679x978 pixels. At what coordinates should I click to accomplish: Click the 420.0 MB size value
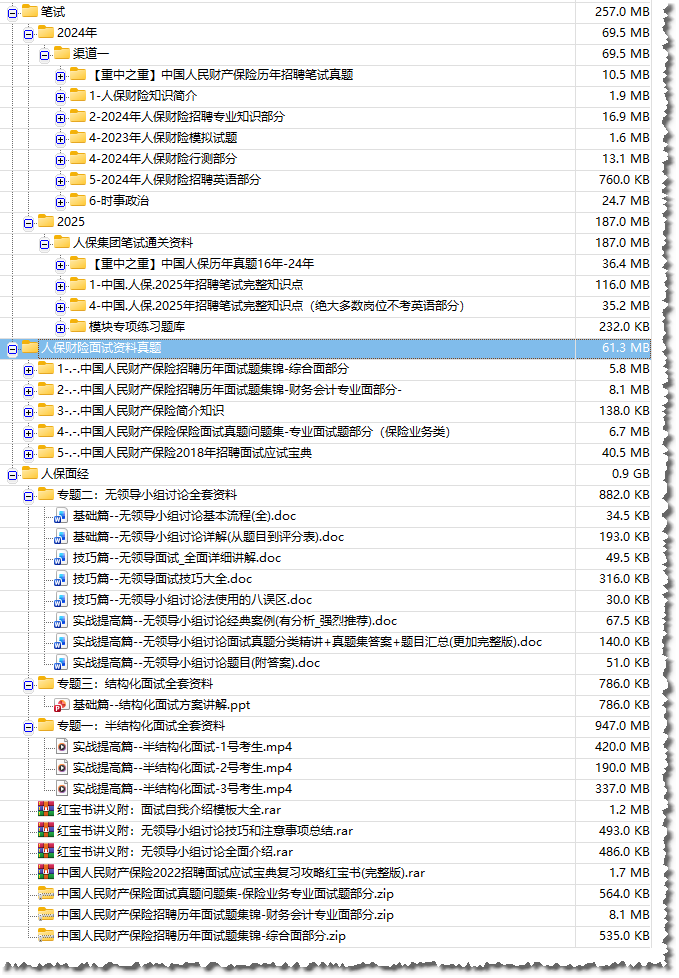pyautogui.click(x=622, y=747)
